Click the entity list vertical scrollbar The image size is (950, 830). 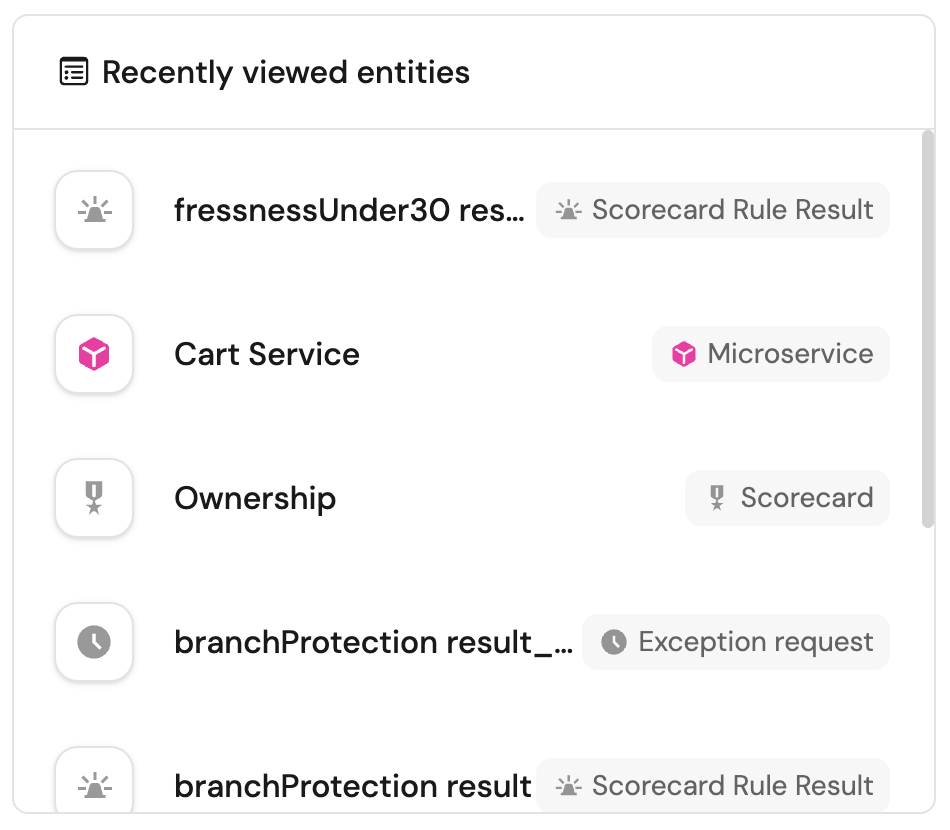(928, 330)
